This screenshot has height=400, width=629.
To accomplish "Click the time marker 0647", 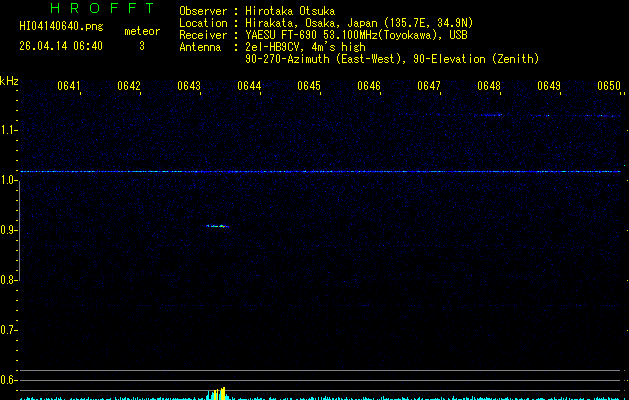I will point(429,86).
